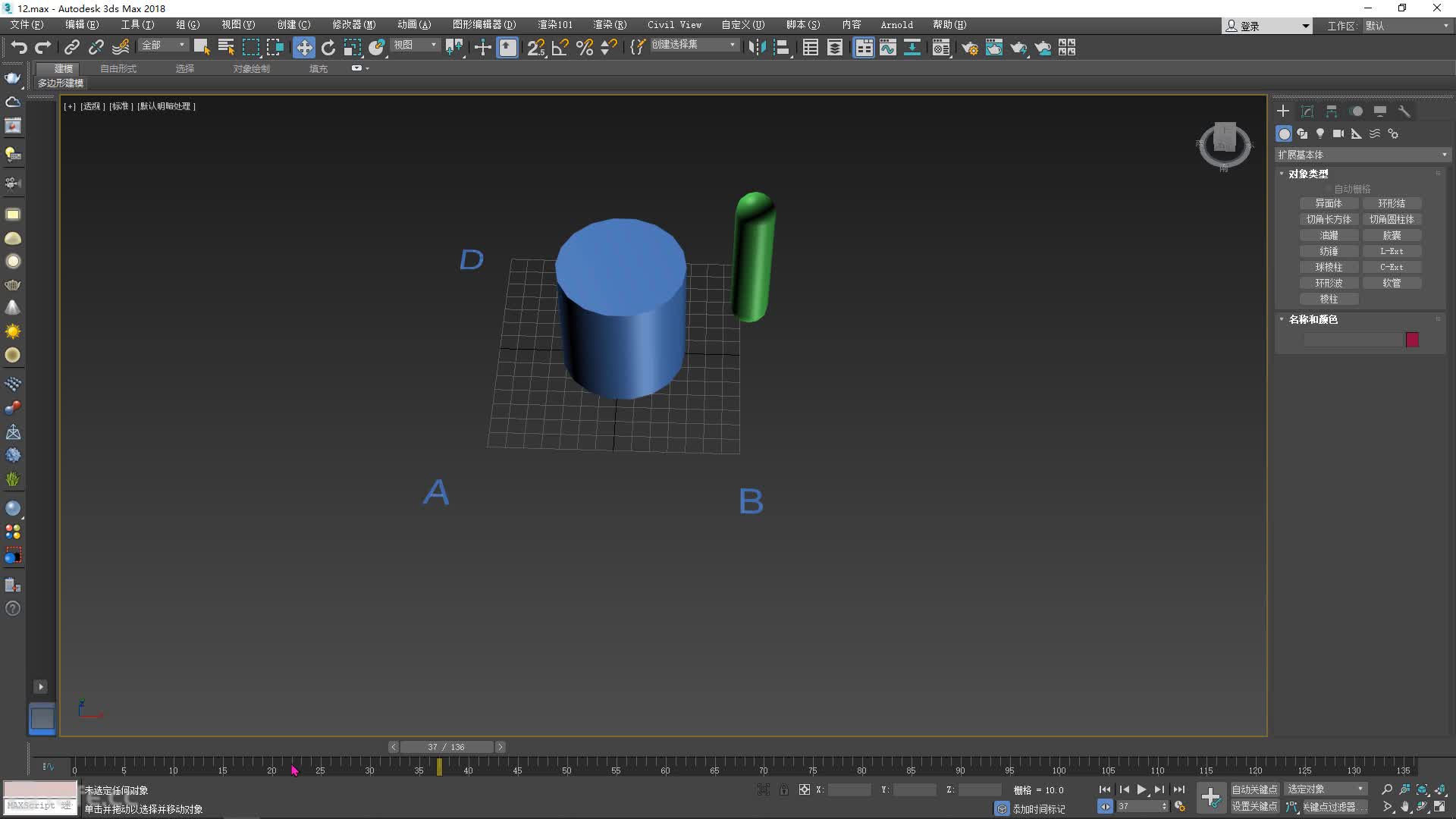This screenshot has height=819, width=1456.
Task: Open Select by Name list icon
Action: tap(226, 48)
